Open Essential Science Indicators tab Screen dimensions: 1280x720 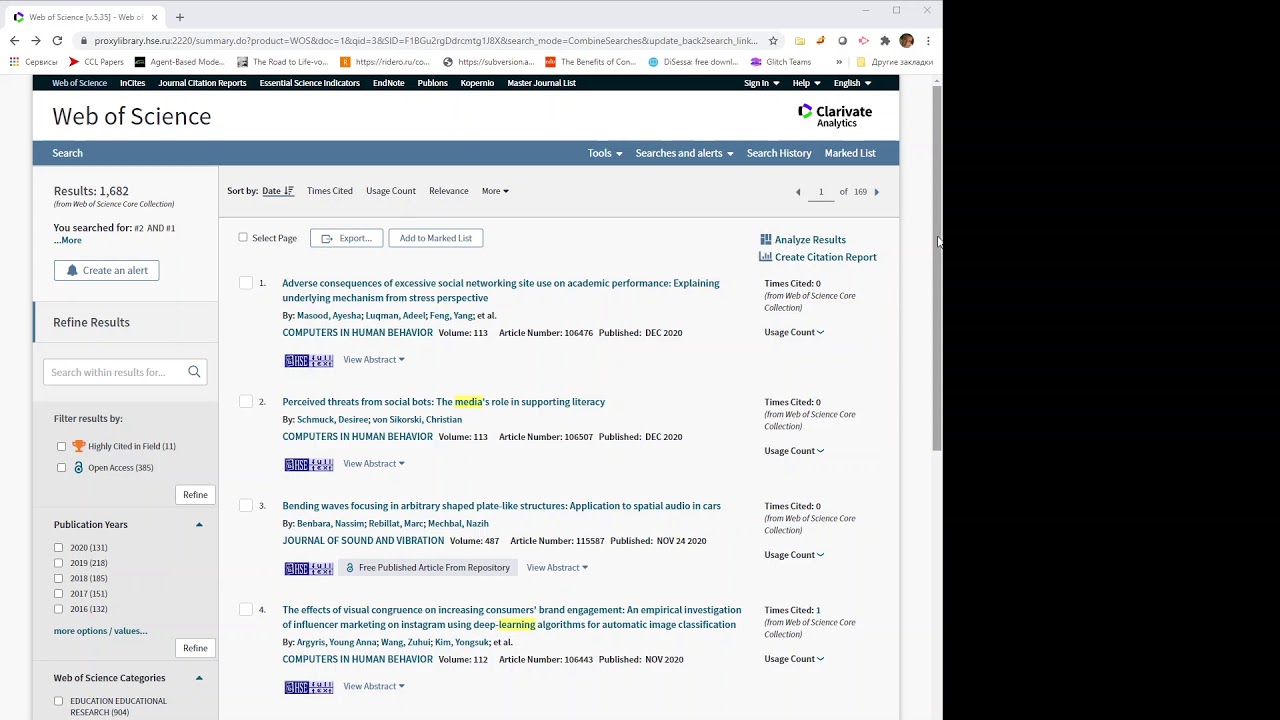(310, 83)
